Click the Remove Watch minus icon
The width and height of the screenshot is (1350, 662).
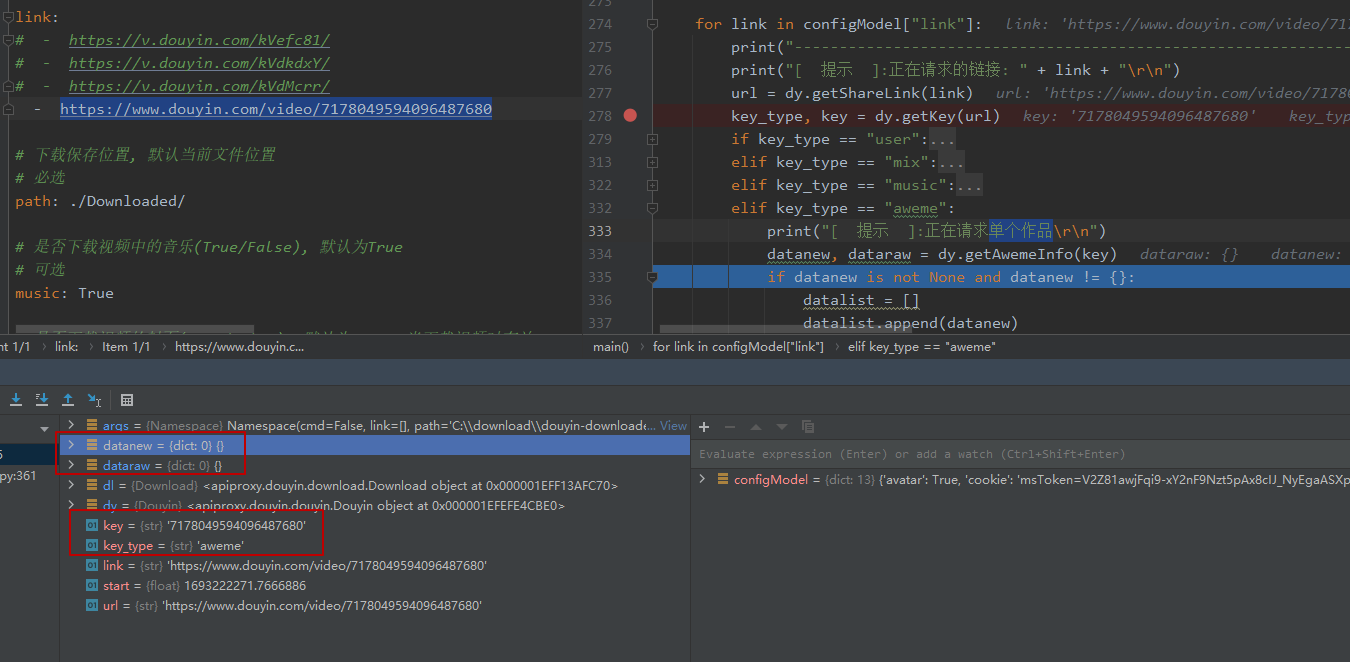(730, 427)
